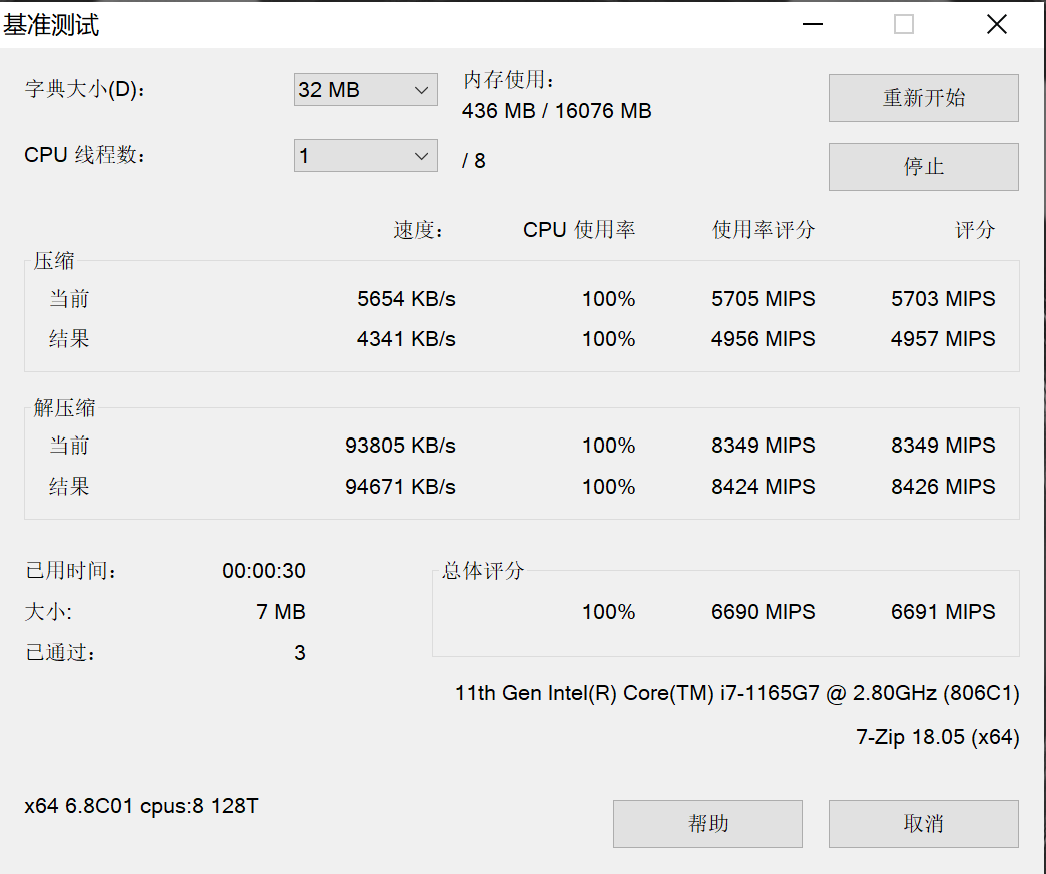Minimize the benchmark window
The width and height of the screenshot is (1046, 874).
813,25
